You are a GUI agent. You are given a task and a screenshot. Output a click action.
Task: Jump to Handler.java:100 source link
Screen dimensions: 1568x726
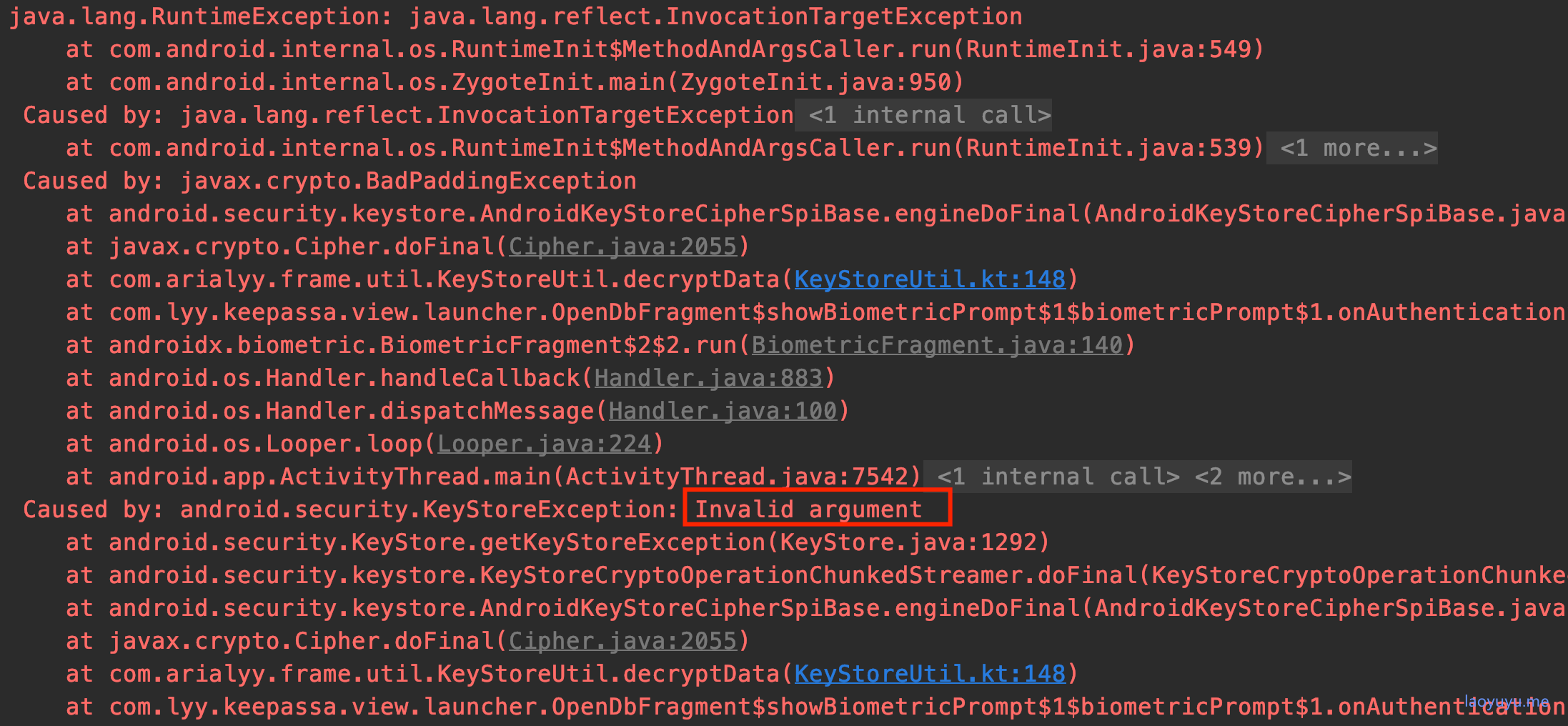[723, 411]
